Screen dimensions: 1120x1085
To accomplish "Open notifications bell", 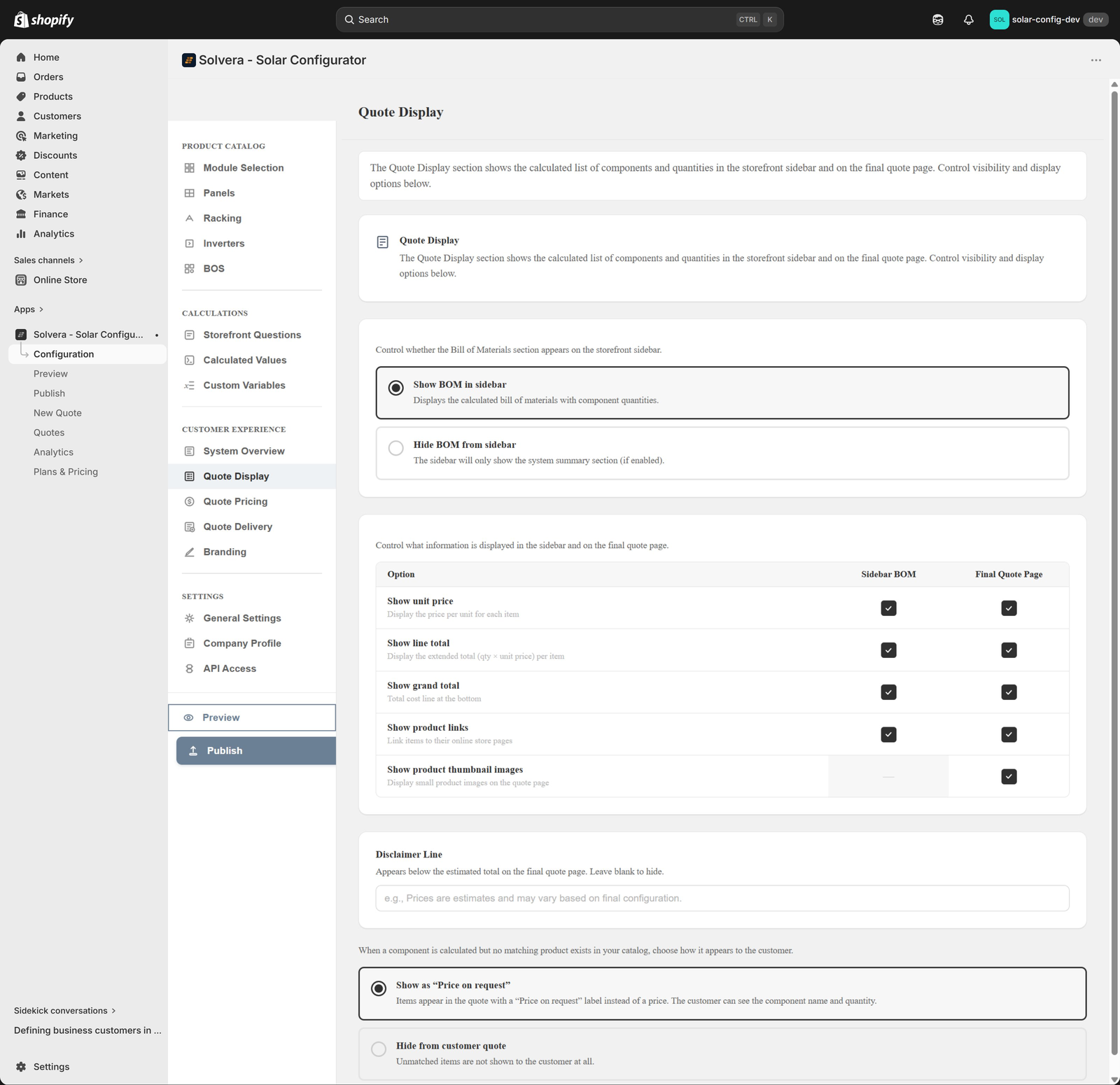I will point(969,20).
